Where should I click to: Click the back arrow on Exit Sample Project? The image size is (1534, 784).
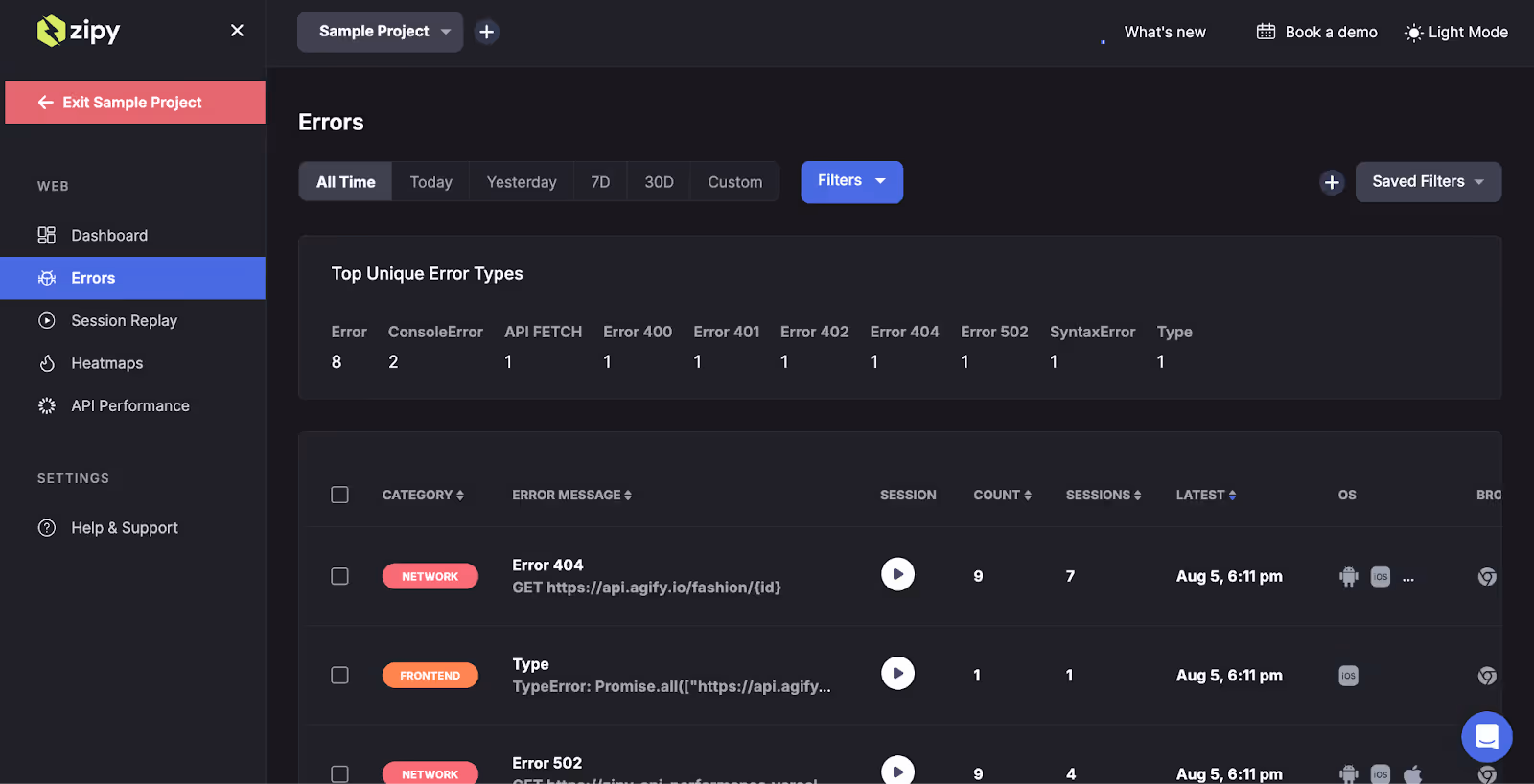pos(45,102)
